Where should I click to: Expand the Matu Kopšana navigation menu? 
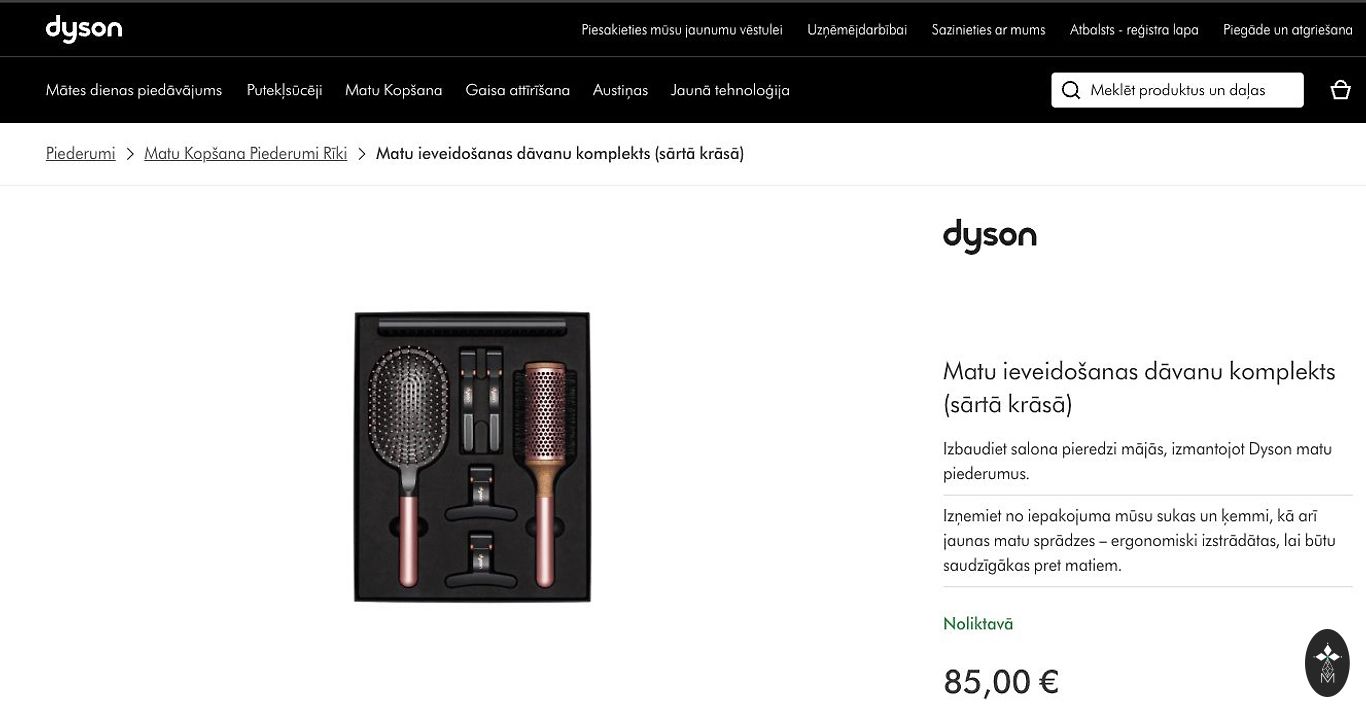click(x=393, y=90)
